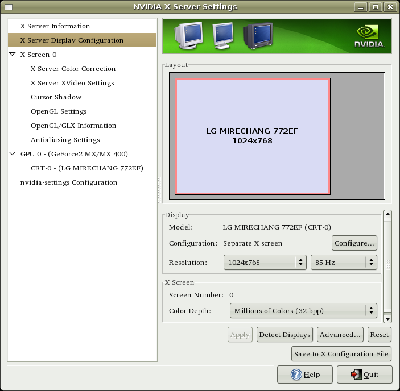Collapse the X Screen 0 tree arrow
This screenshot has width=400, height=391.
click(x=13, y=54)
